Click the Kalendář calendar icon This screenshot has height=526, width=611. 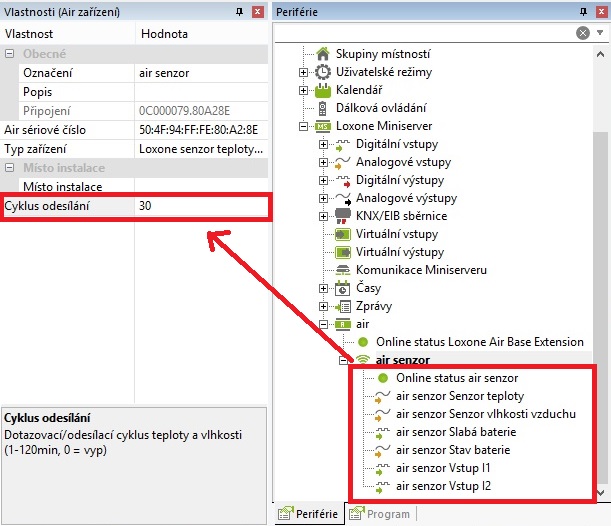(x=323, y=90)
